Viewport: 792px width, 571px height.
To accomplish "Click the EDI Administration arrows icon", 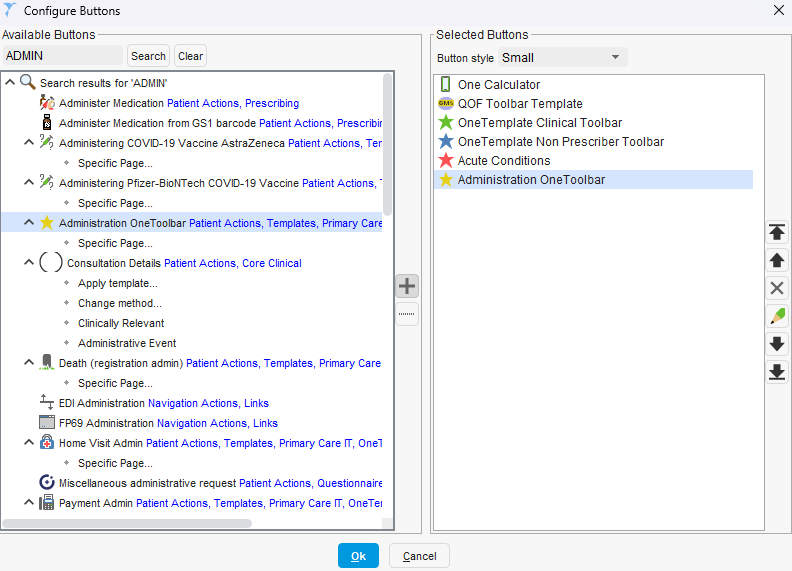I will click(47, 403).
